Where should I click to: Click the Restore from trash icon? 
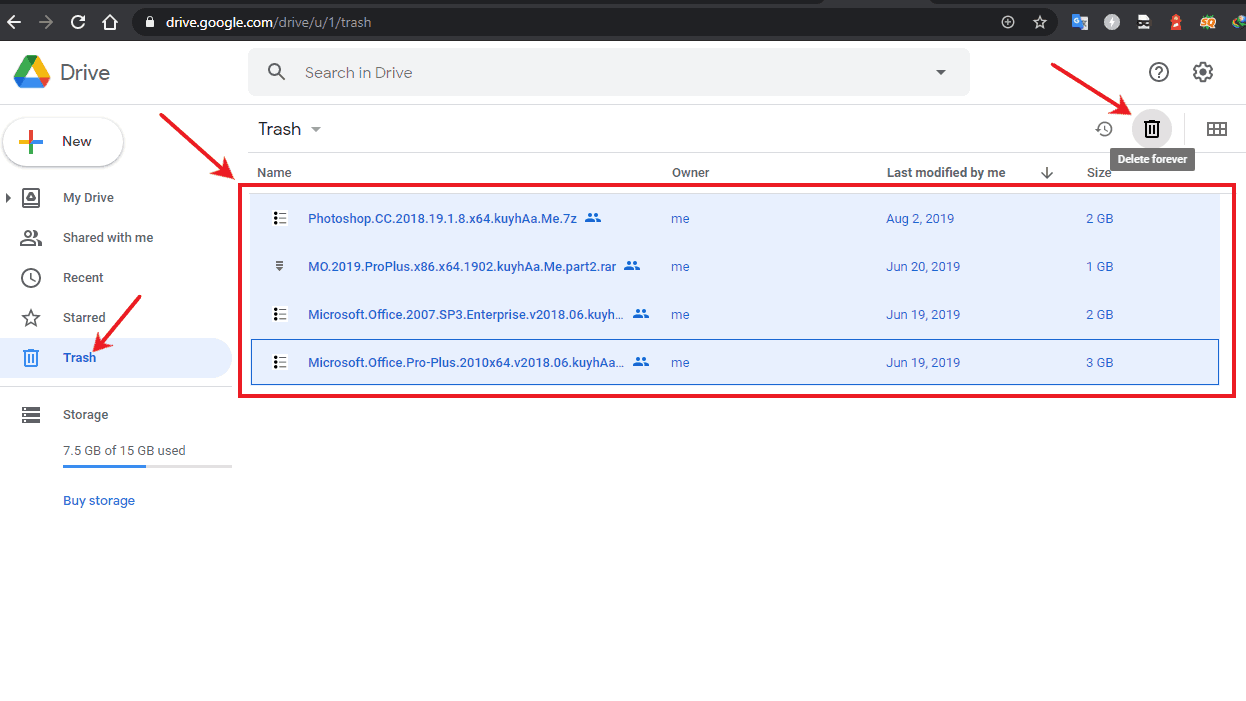point(1104,129)
